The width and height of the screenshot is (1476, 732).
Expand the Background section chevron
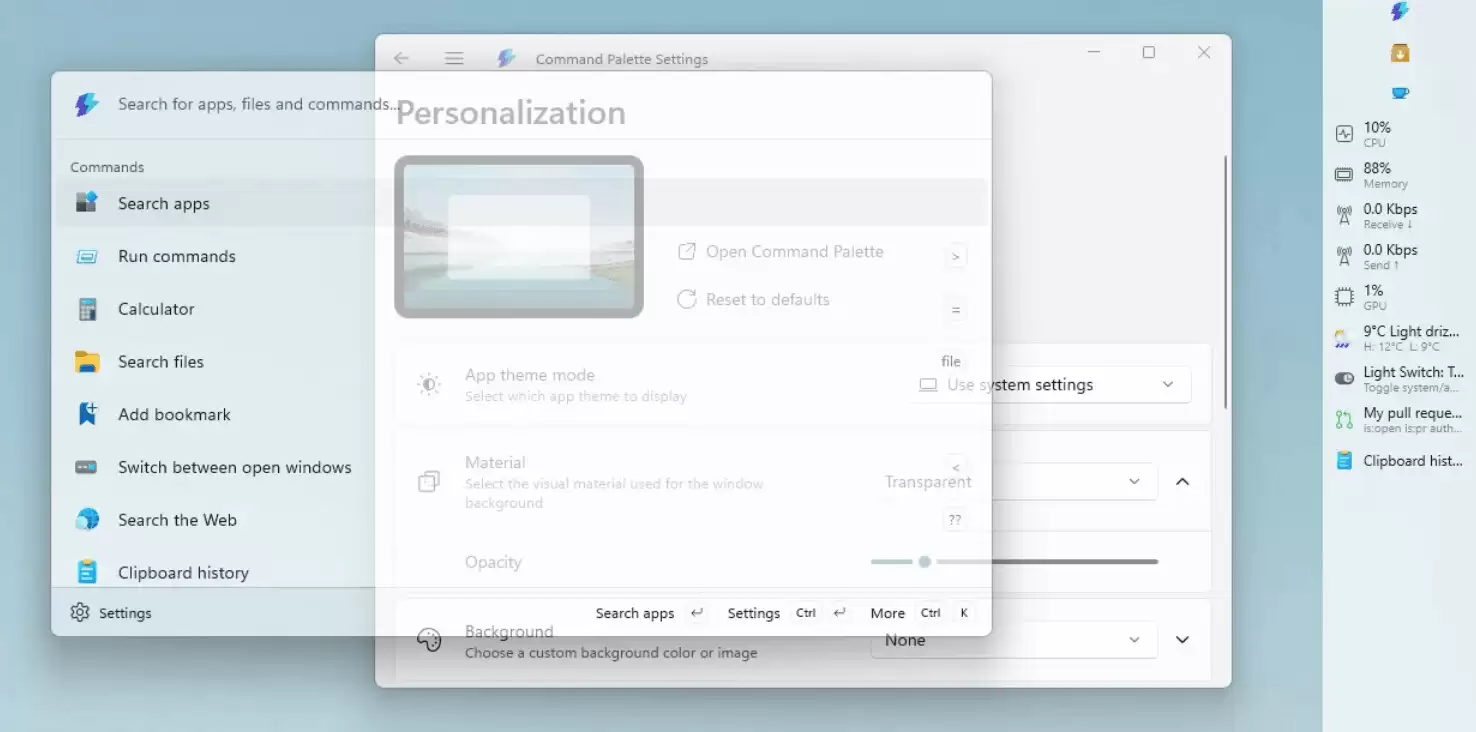[1182, 640]
